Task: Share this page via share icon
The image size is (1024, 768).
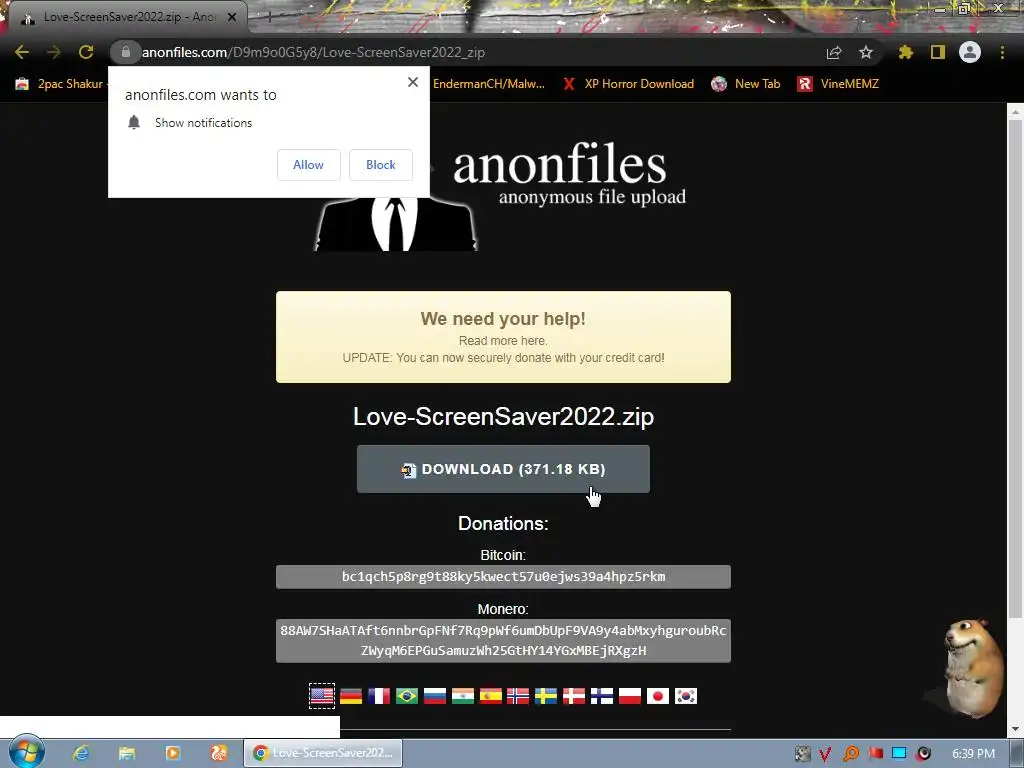Action: pos(834,52)
